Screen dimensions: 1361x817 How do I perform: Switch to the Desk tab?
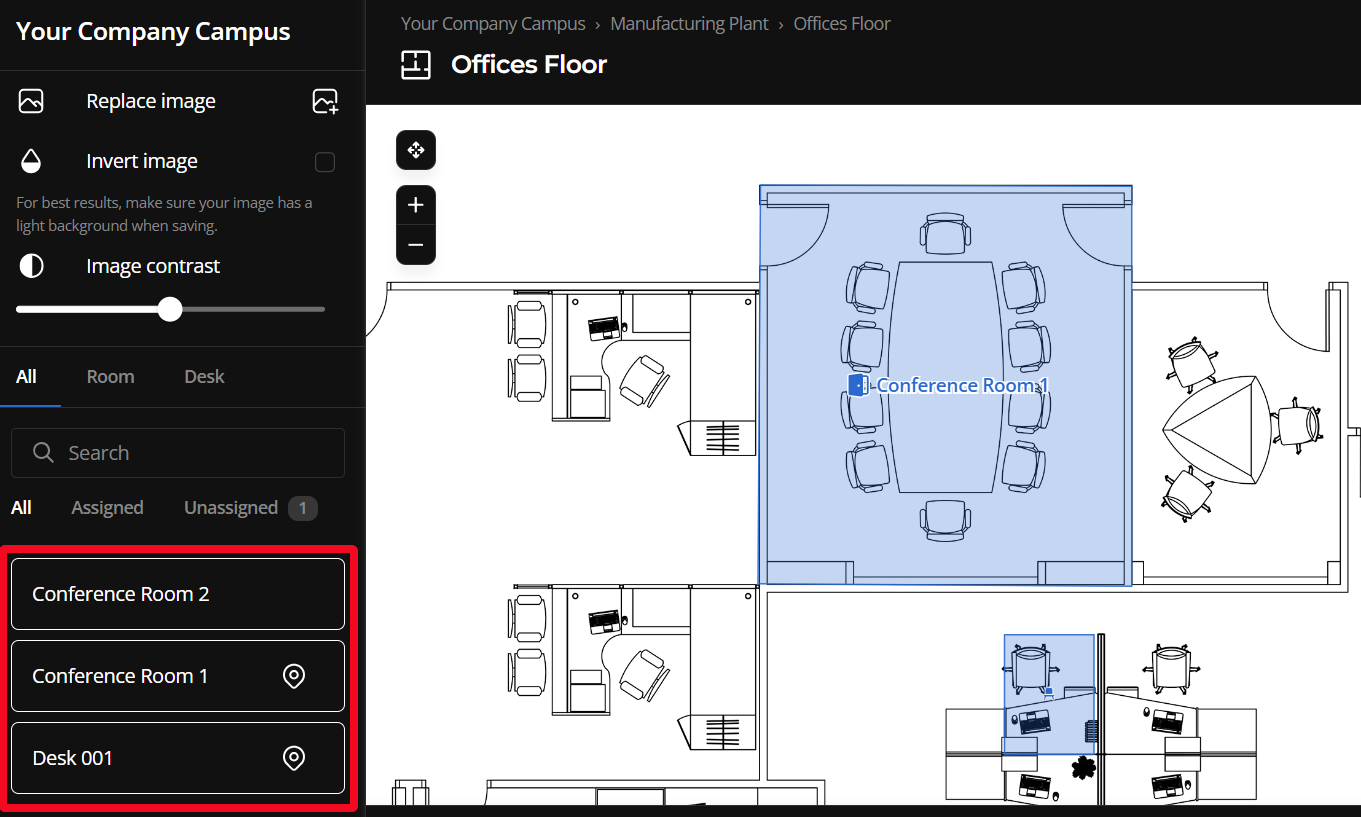[203, 376]
